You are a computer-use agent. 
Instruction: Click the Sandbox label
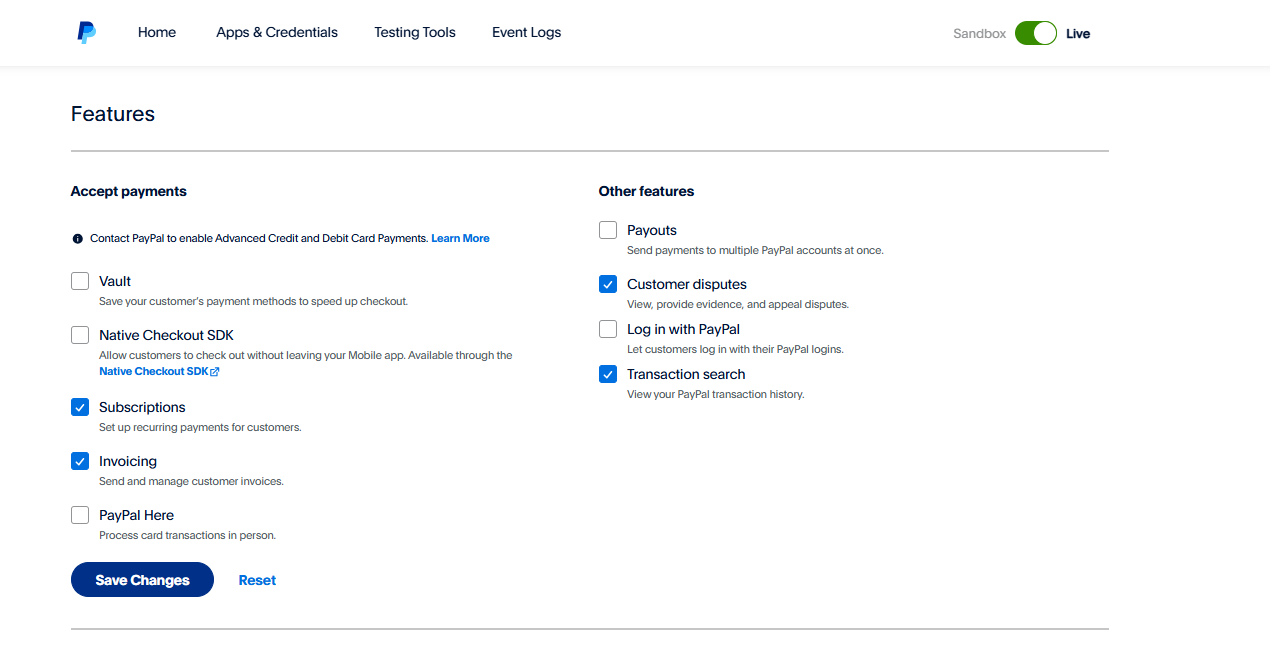pyautogui.click(x=979, y=34)
